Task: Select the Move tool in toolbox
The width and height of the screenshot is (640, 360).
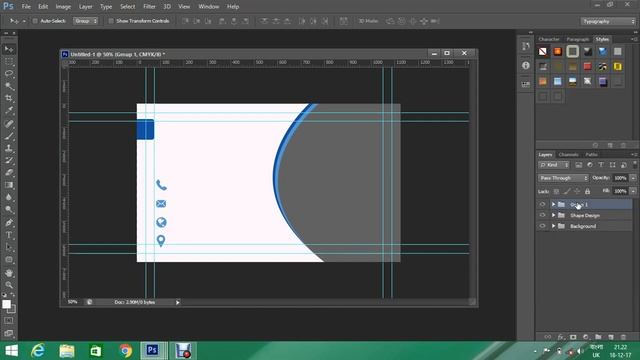Action: coord(9,49)
